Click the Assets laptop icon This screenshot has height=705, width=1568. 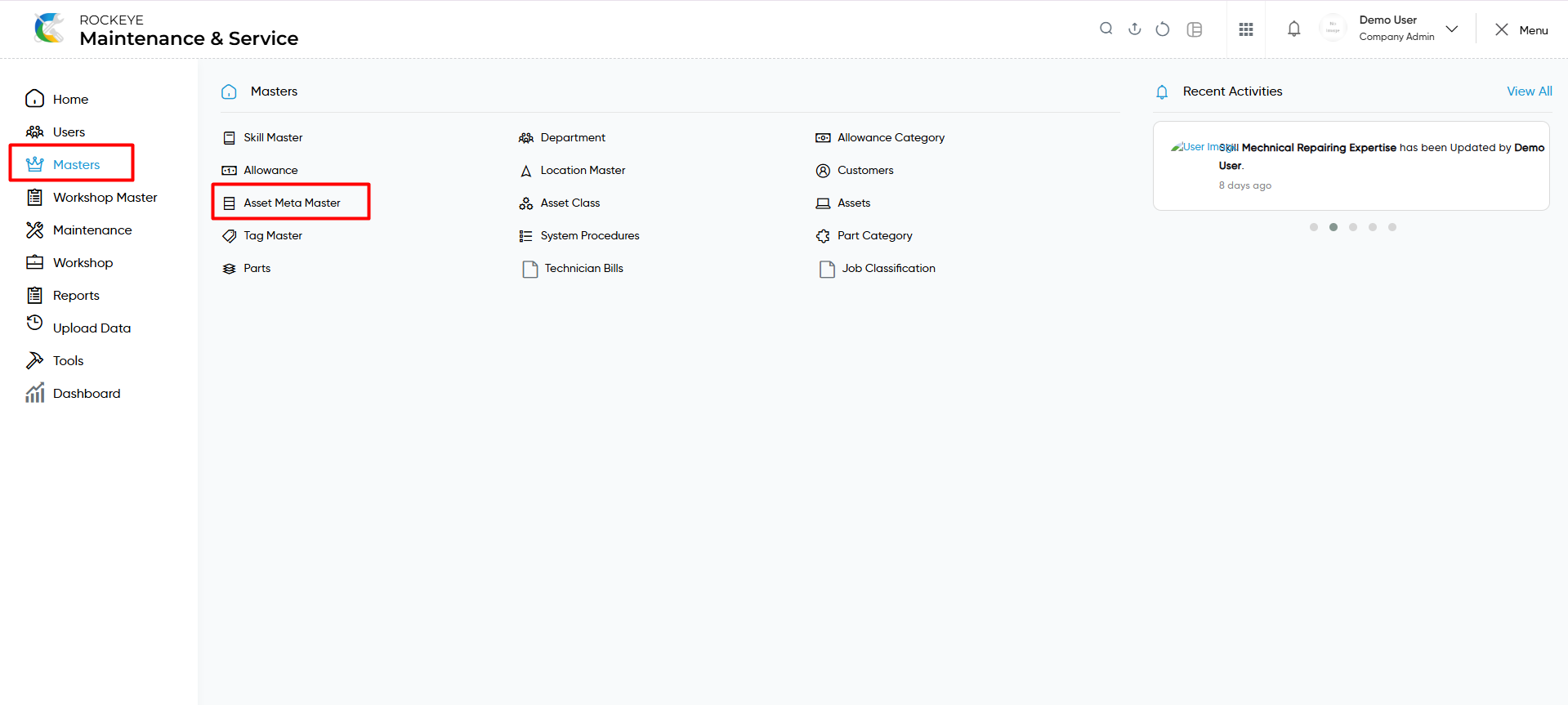coord(823,203)
